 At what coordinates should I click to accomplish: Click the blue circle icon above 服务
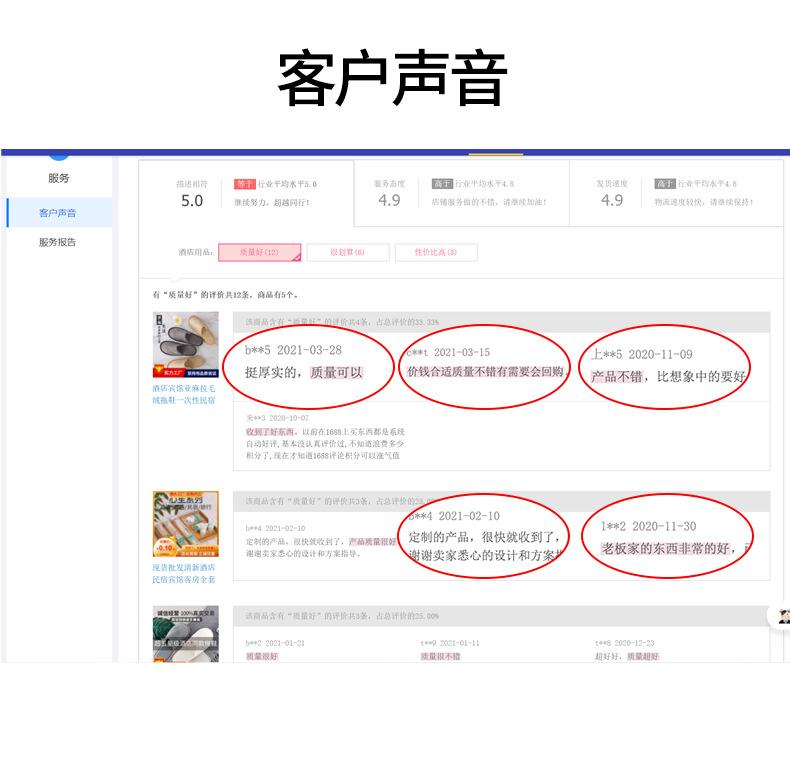pyautogui.click(x=59, y=153)
